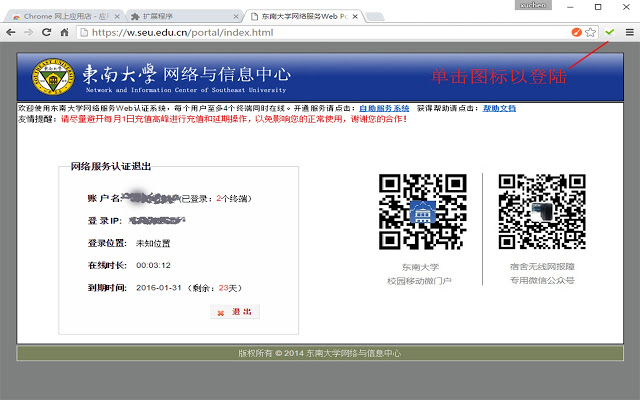This screenshot has width=640, height=400.
Task: Click the browser Back arrow
Action: [x=11, y=32]
